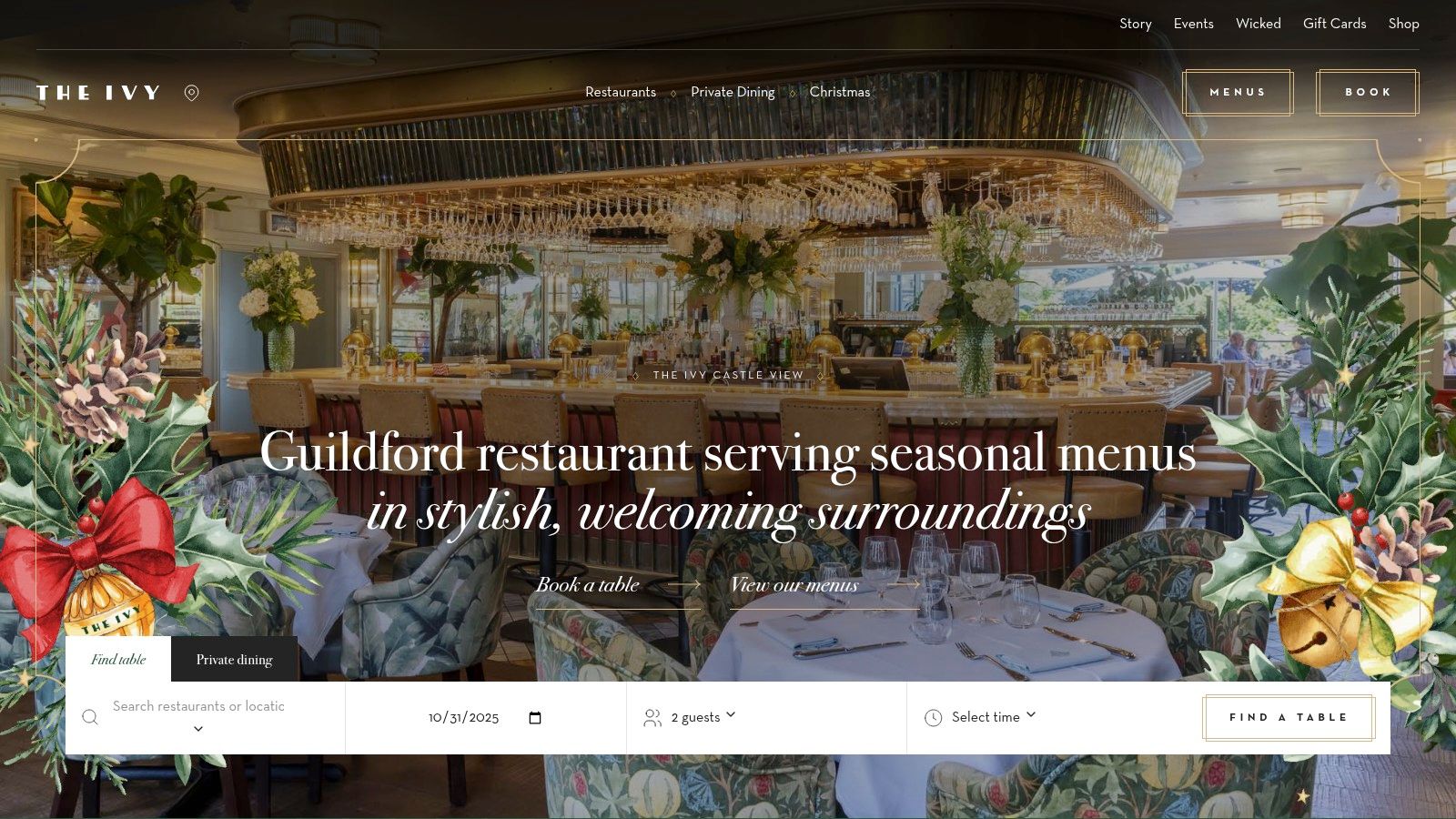Image resolution: width=1456 pixels, height=819 pixels.
Task: Click the location pin icon beside The Ivy logo
Action: [x=191, y=93]
